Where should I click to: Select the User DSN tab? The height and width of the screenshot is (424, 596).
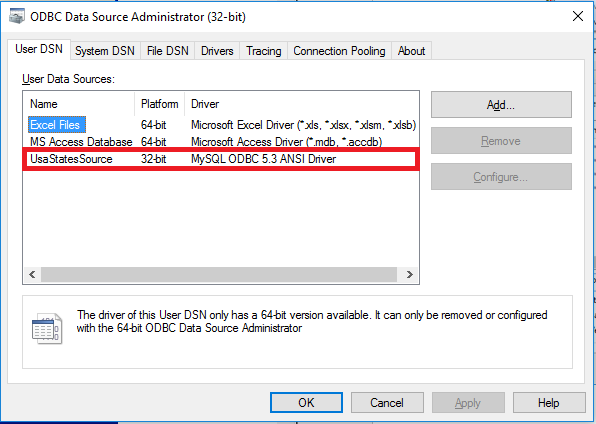[x=39, y=49]
